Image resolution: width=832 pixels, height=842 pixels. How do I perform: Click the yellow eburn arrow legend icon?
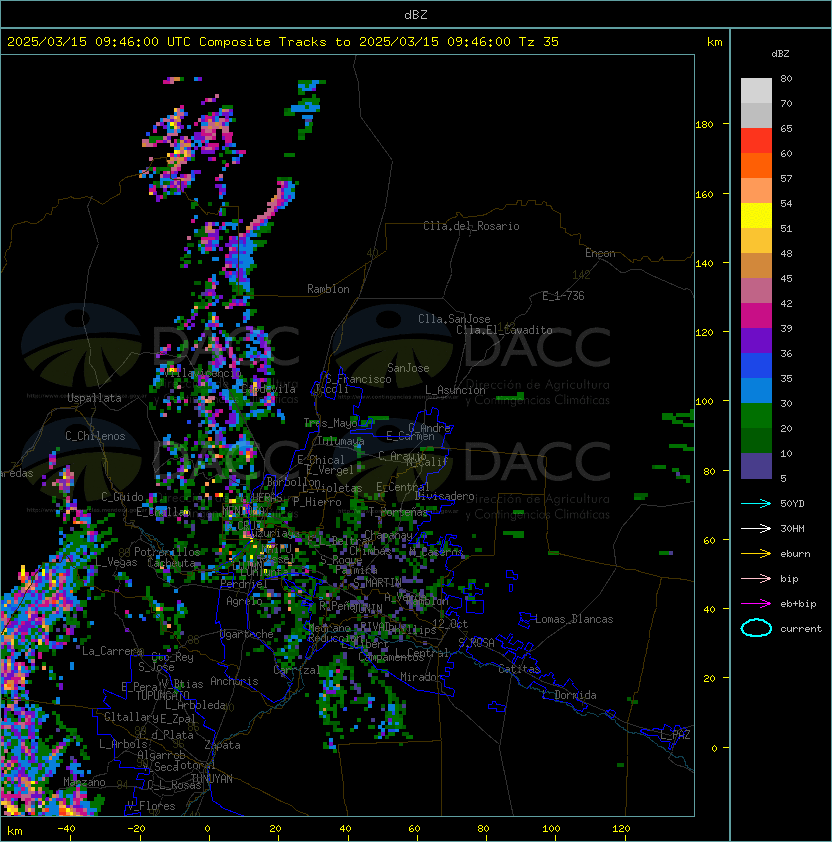point(756,554)
